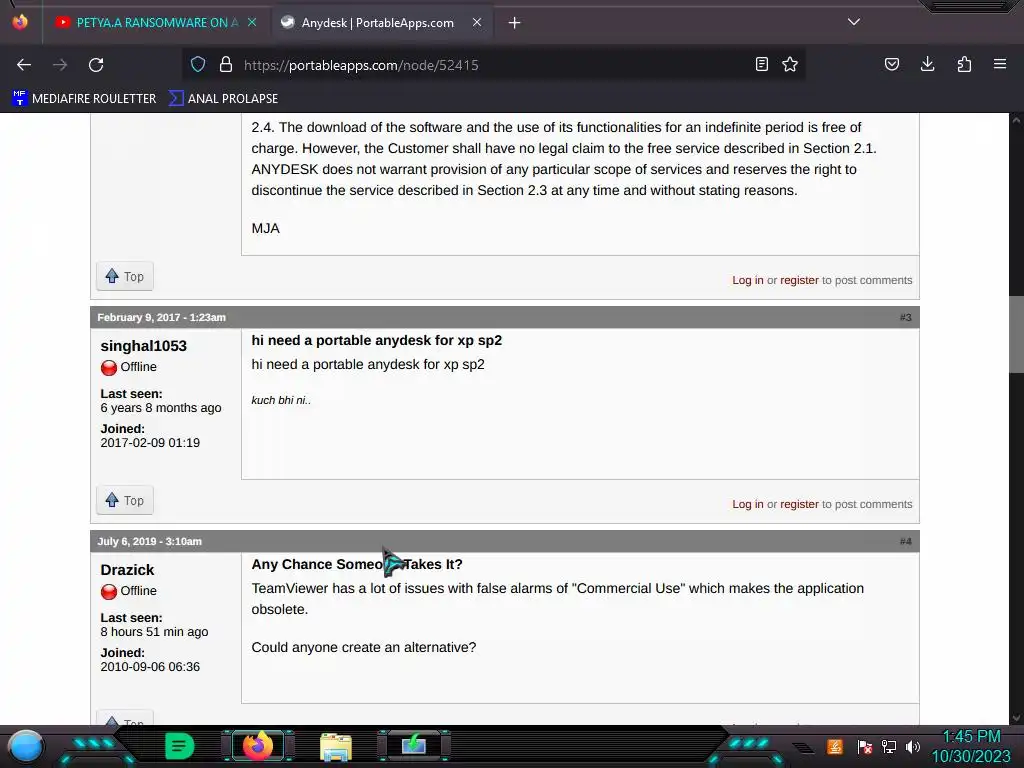Screen dimensions: 1024x768
Task: Click Log in link under comment #3
Action: coord(748,504)
